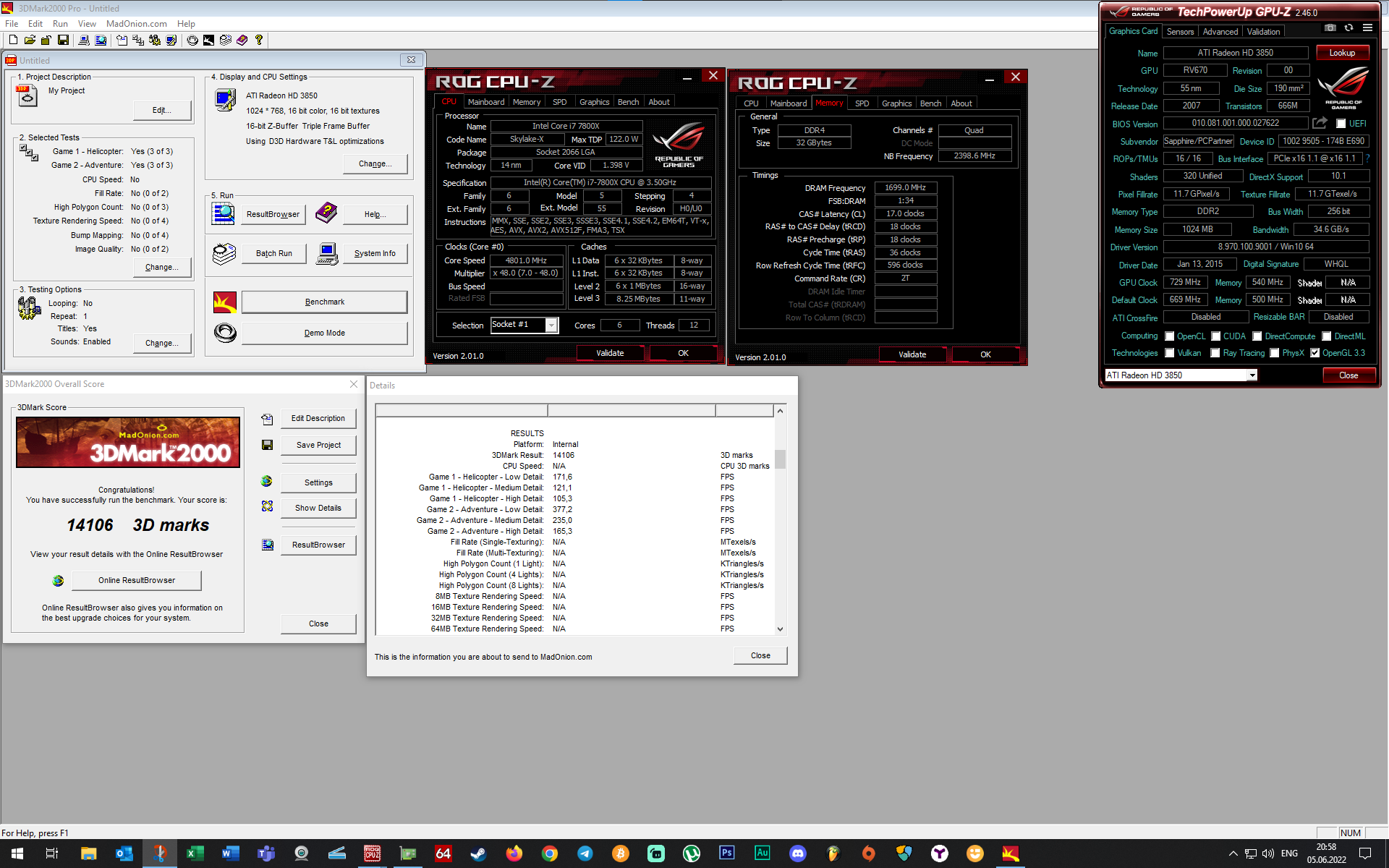Click the globe icon next to Online ResultBrowser
The width and height of the screenshot is (1389, 868).
pos(58,580)
